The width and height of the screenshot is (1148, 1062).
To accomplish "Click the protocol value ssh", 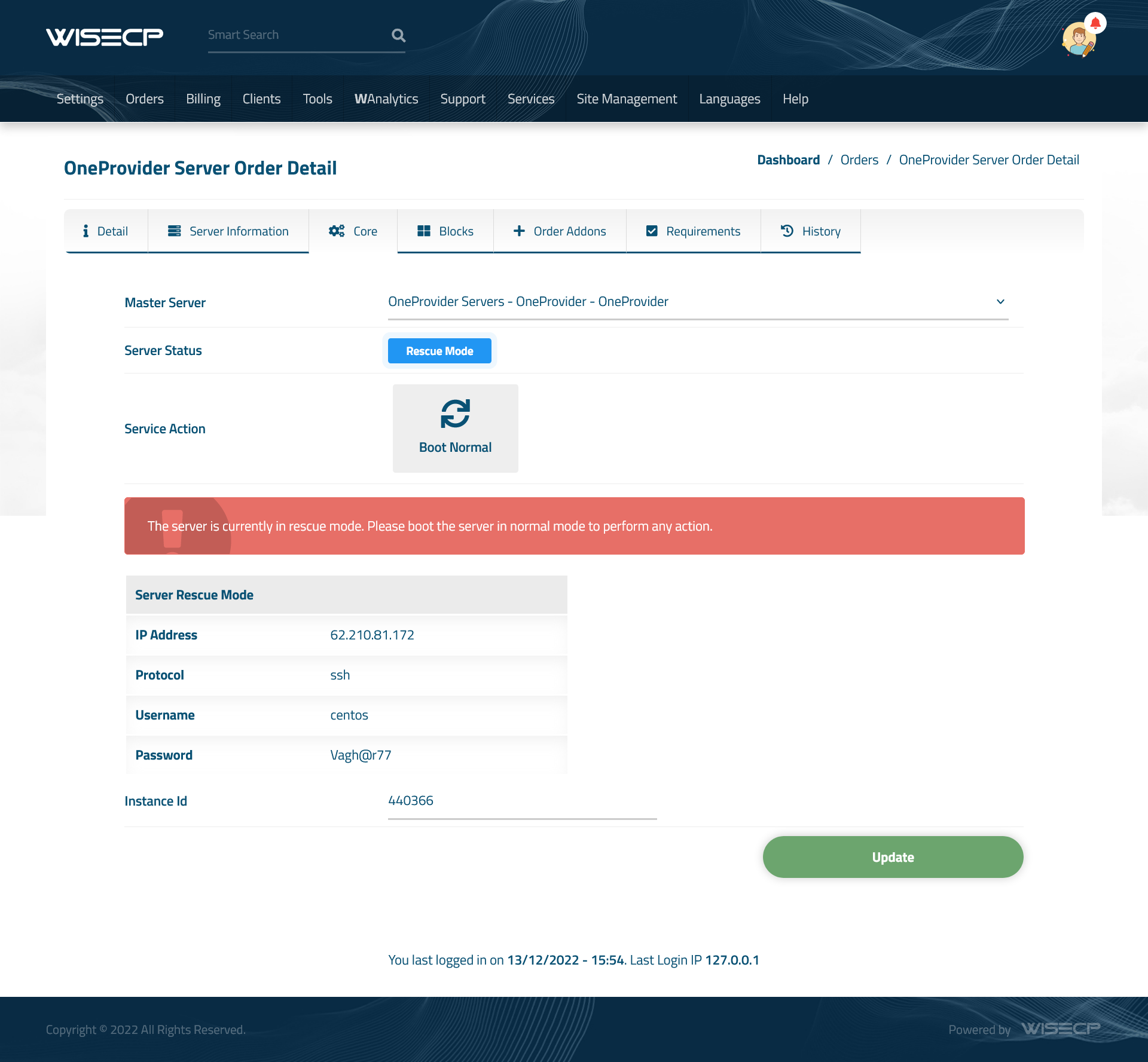I will (x=340, y=675).
